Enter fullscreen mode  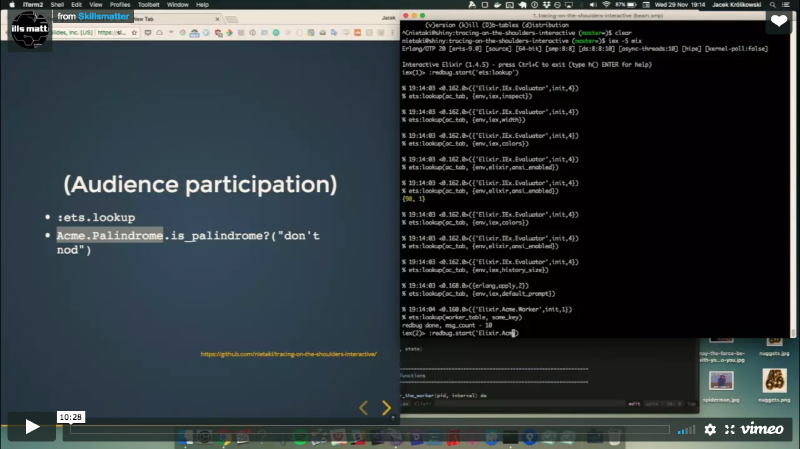tap(729, 429)
